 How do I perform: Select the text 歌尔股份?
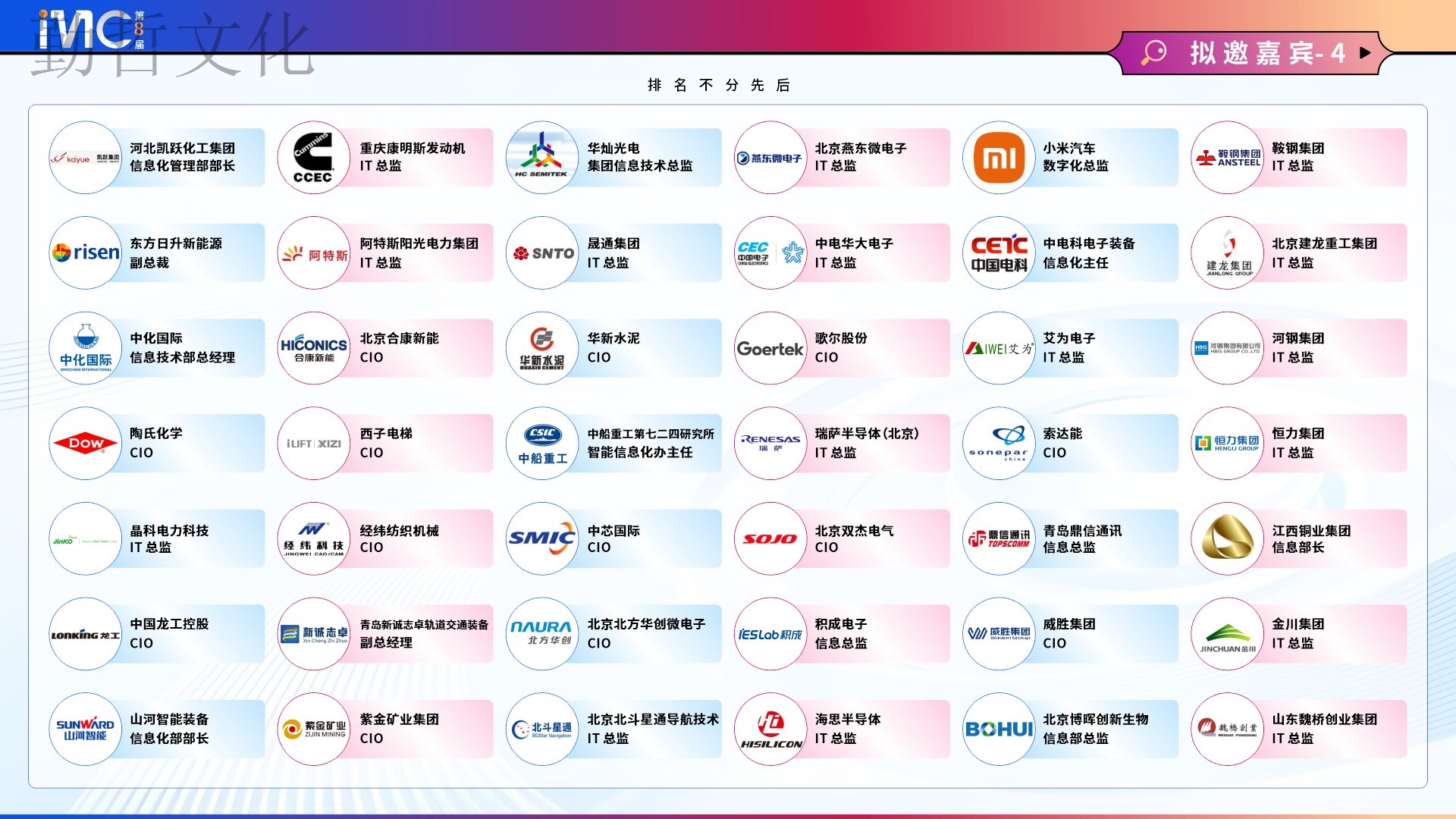(840, 338)
